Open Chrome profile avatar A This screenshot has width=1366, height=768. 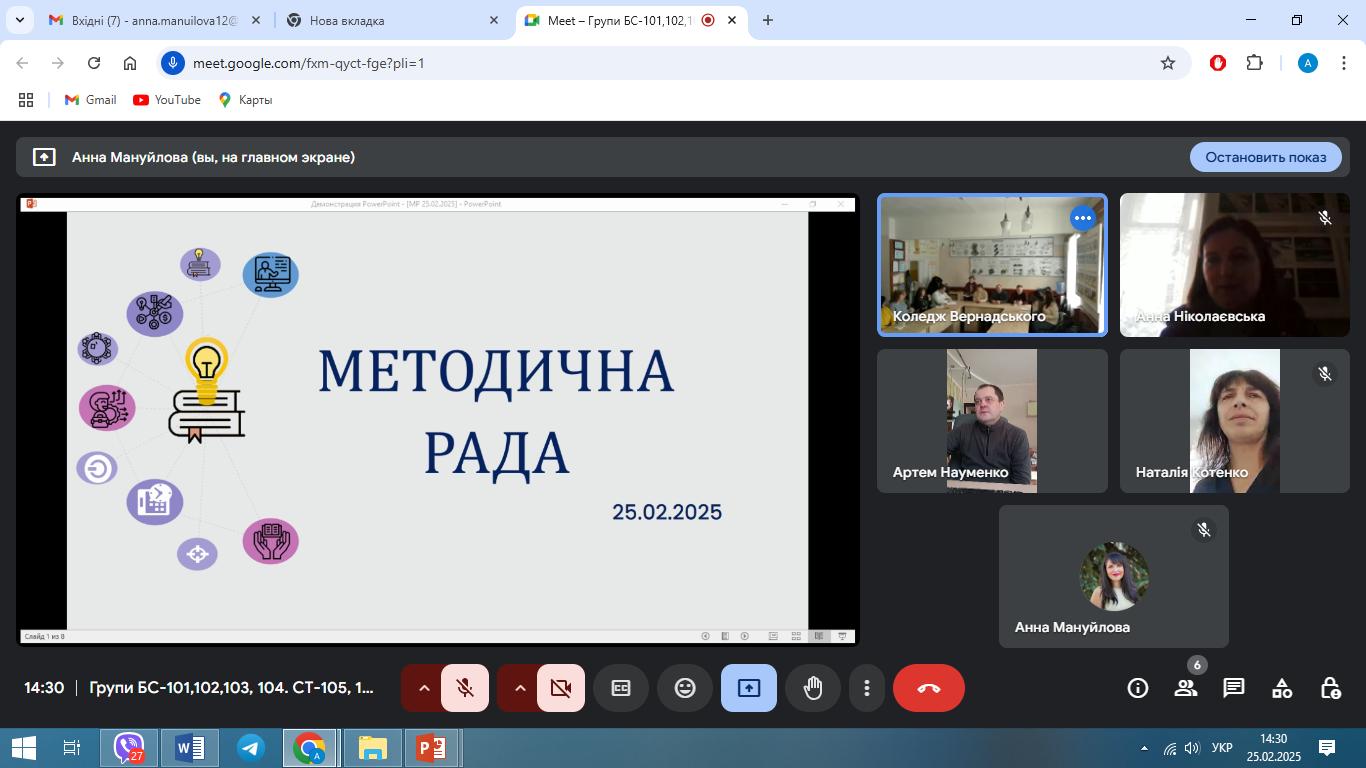tap(1308, 63)
